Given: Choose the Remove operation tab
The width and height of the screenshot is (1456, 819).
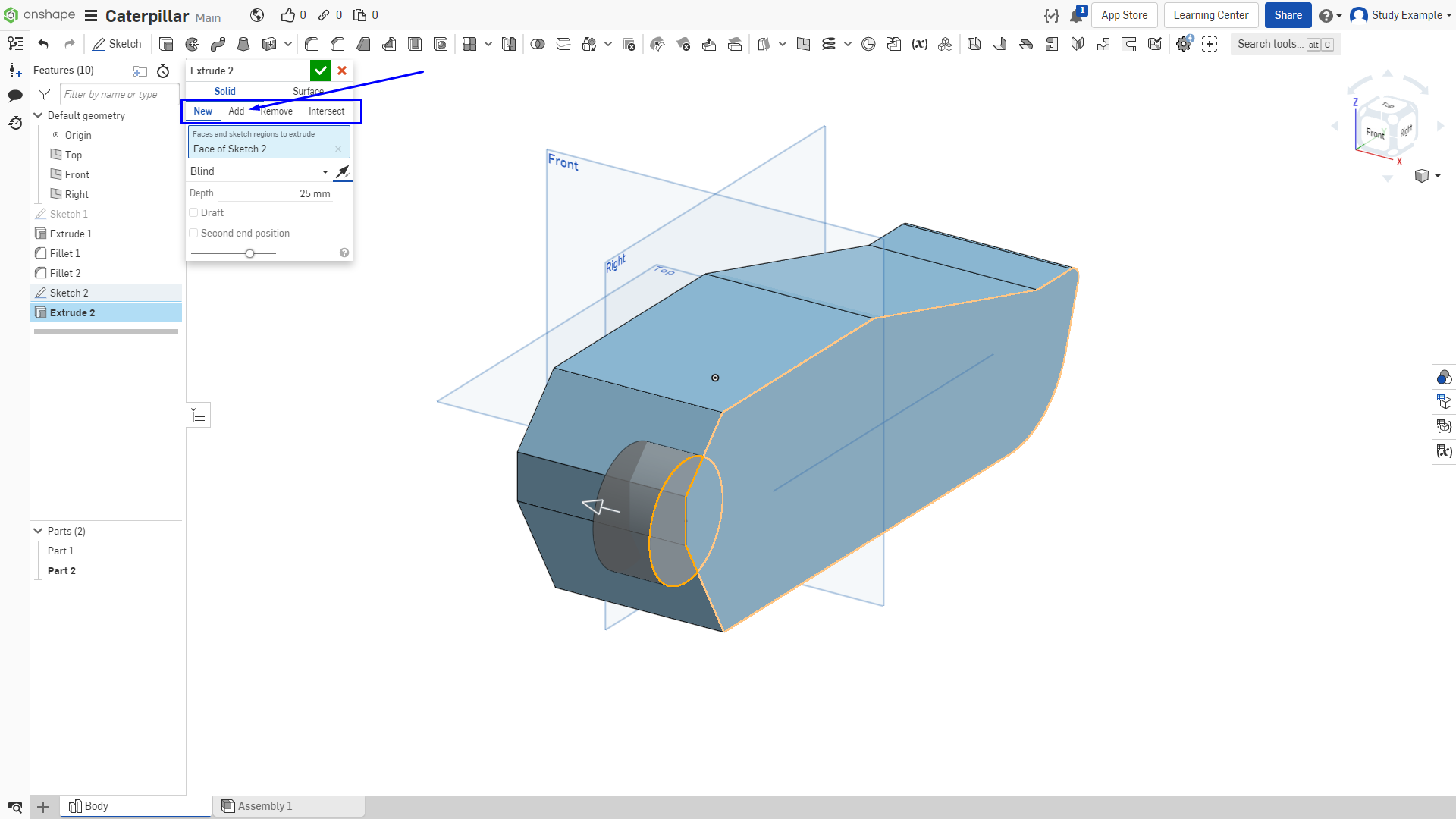Looking at the screenshot, I should pos(277,111).
